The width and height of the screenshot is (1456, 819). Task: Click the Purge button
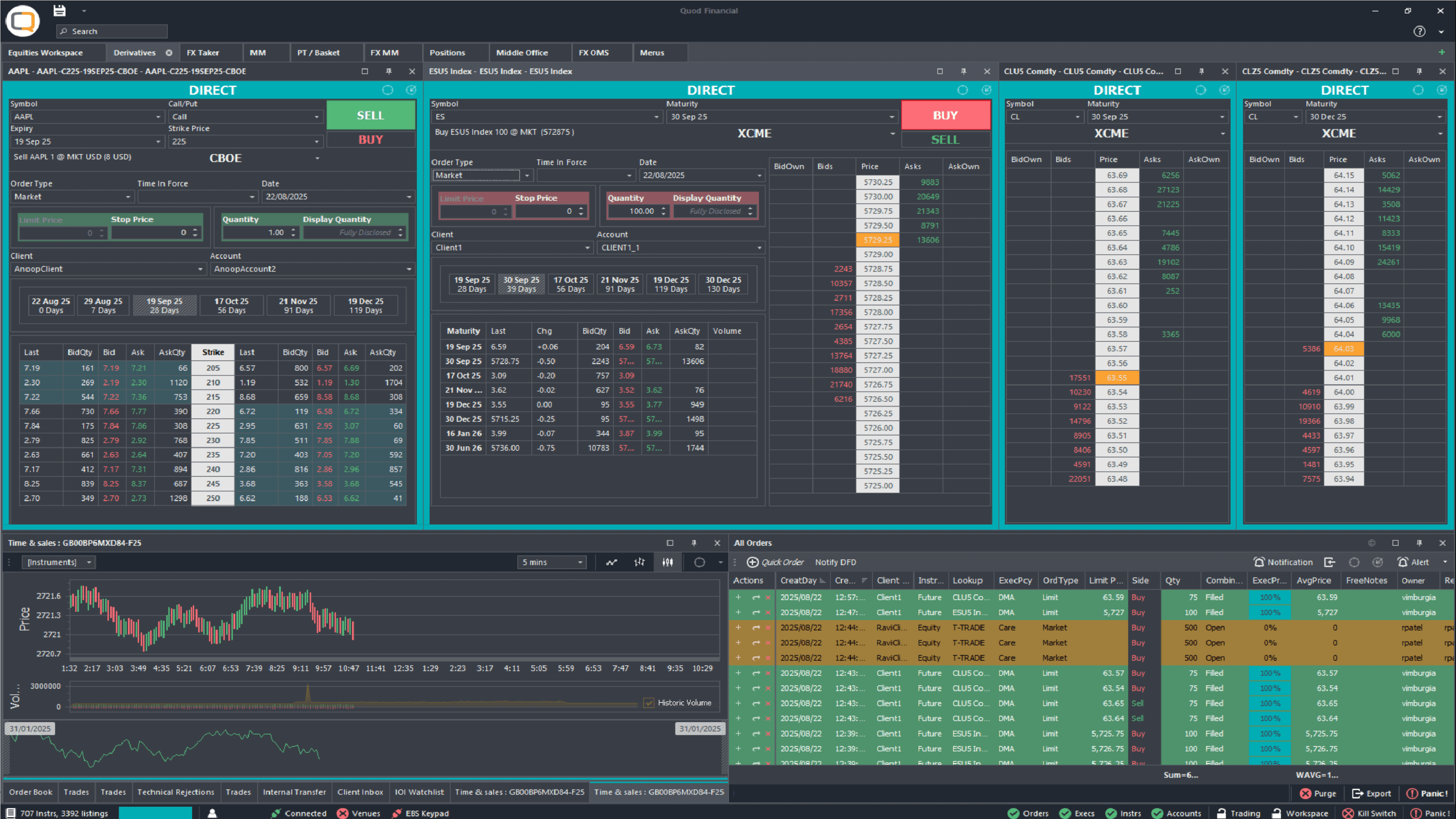(1318, 793)
